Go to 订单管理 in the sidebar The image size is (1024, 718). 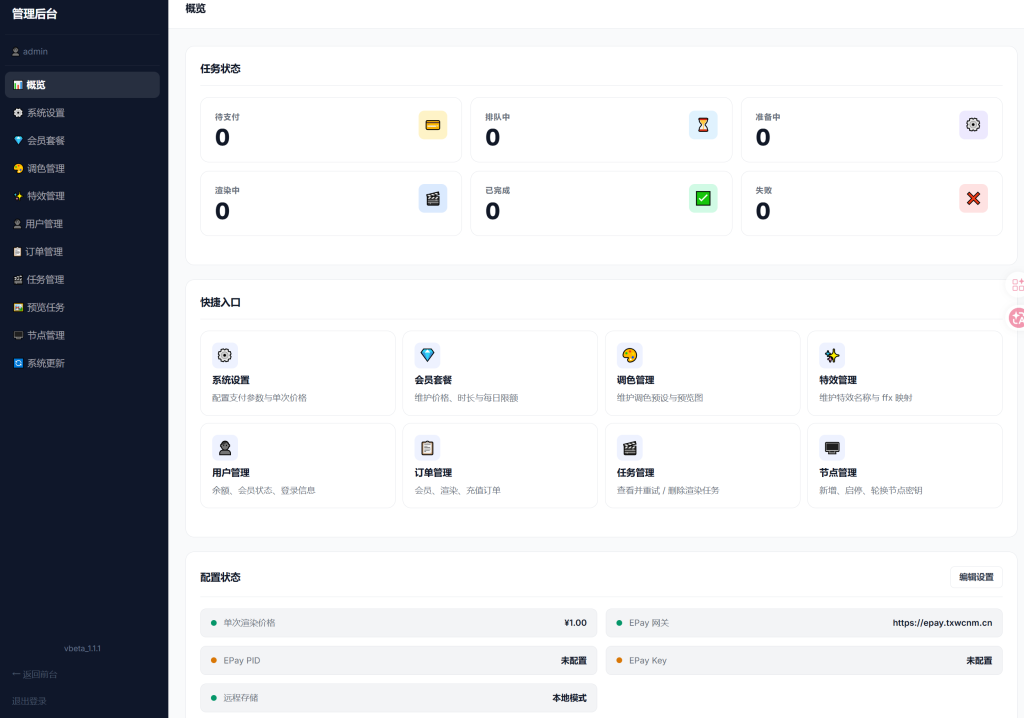[x=44, y=252]
